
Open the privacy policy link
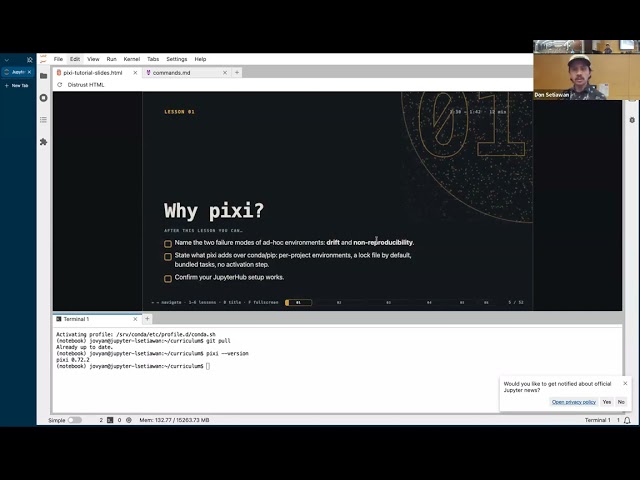[573, 402]
